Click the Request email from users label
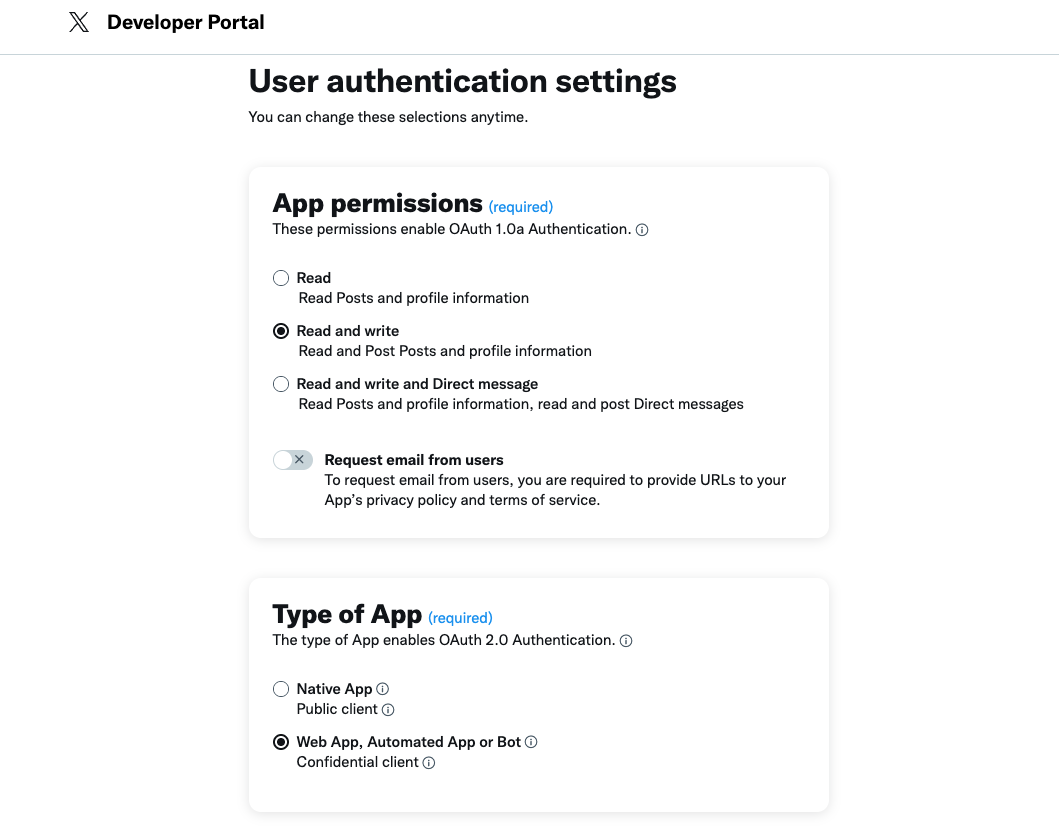The width and height of the screenshot is (1059, 836). pyautogui.click(x=414, y=460)
